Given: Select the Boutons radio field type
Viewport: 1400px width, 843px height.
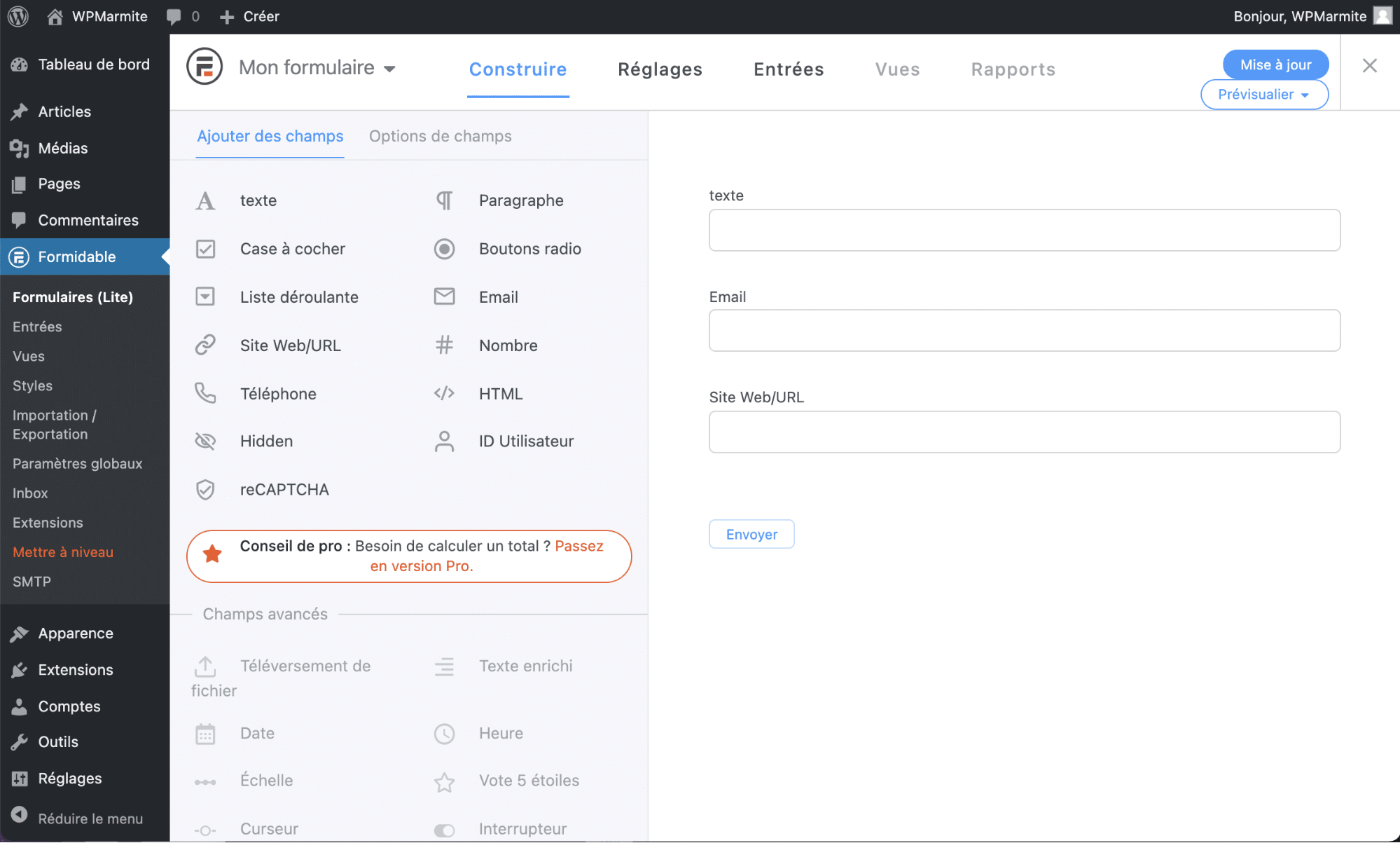Looking at the screenshot, I should [529, 249].
